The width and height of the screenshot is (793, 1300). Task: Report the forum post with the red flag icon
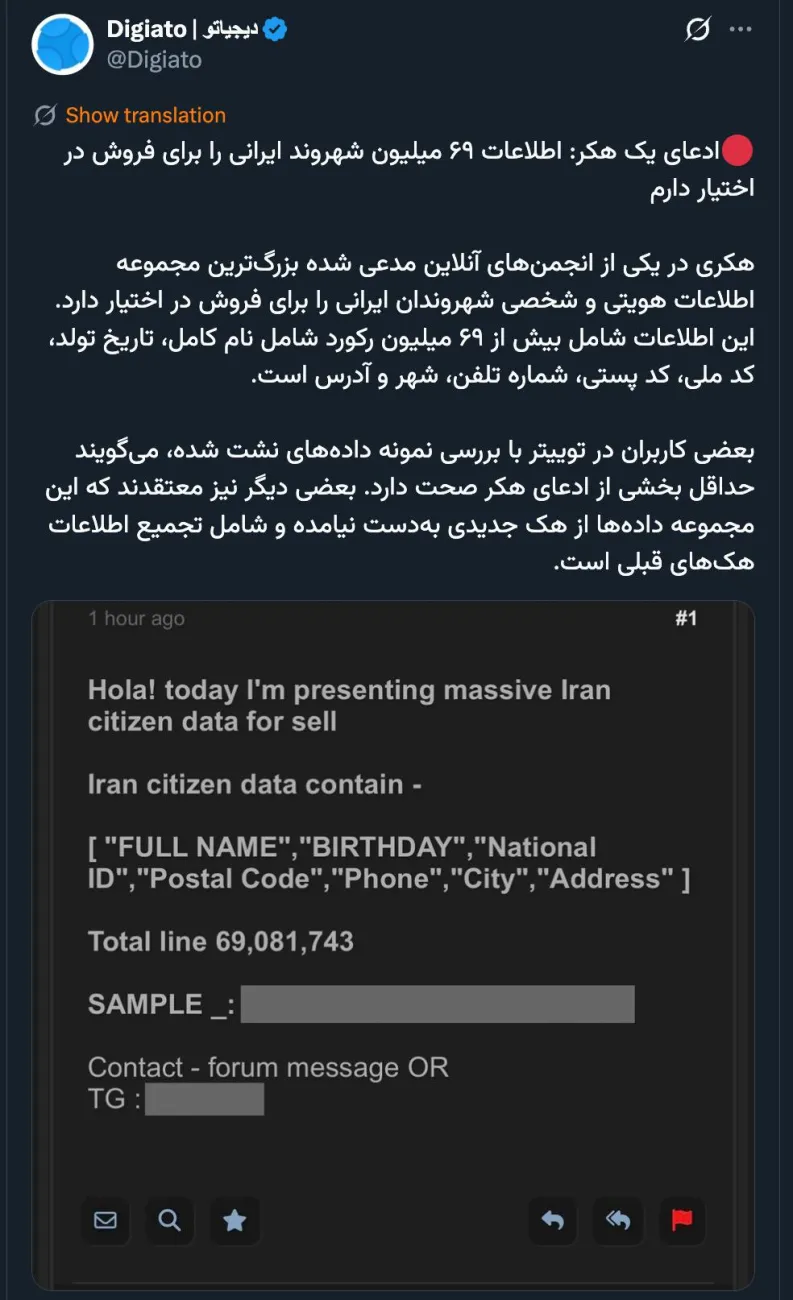(x=681, y=1221)
